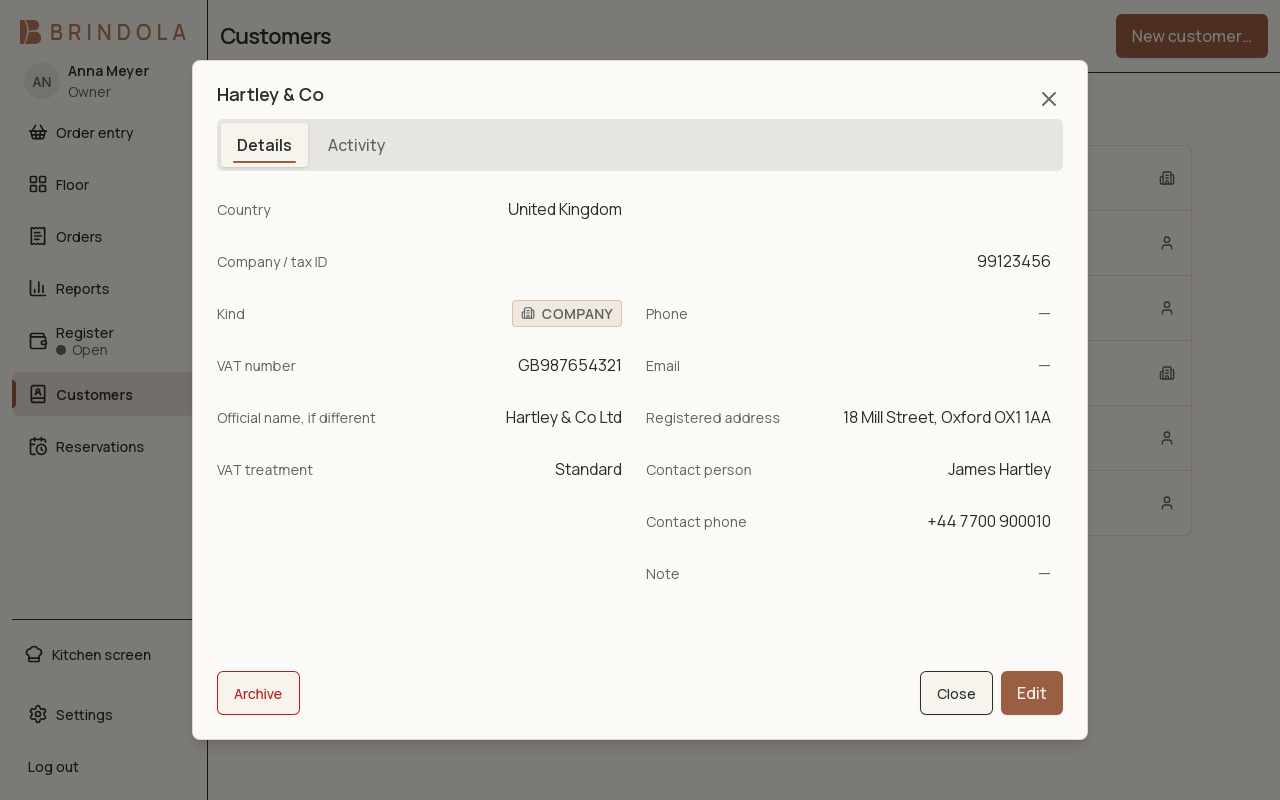Click the Kitchen screen label
The height and width of the screenshot is (800, 1280).
point(101,655)
